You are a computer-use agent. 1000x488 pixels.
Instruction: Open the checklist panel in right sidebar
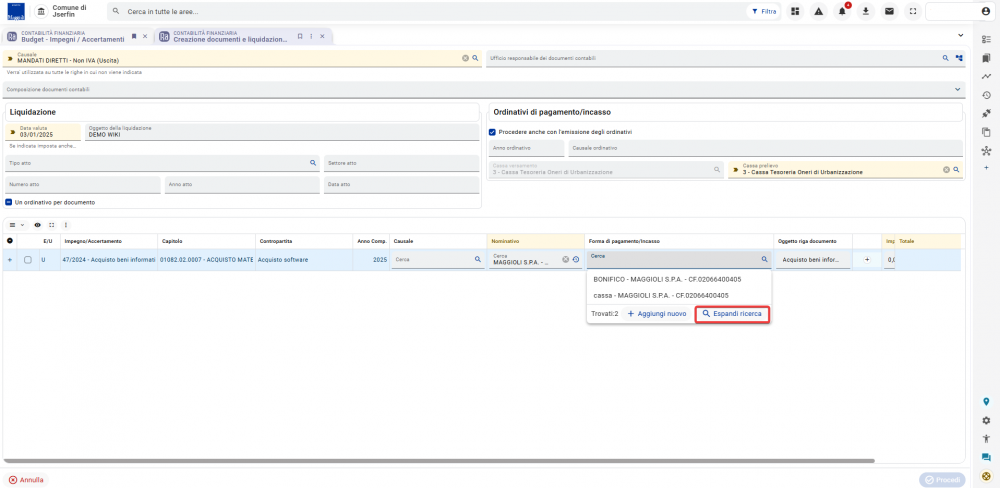(x=987, y=40)
